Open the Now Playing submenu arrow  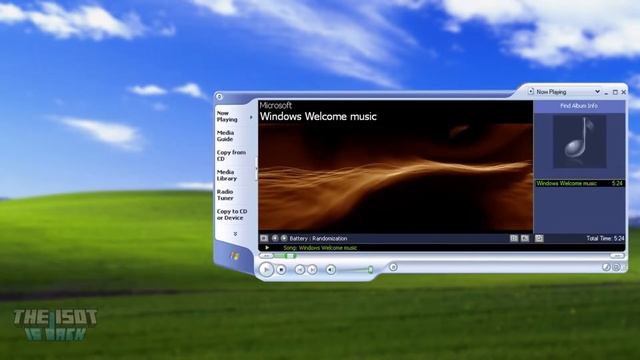coord(251,117)
